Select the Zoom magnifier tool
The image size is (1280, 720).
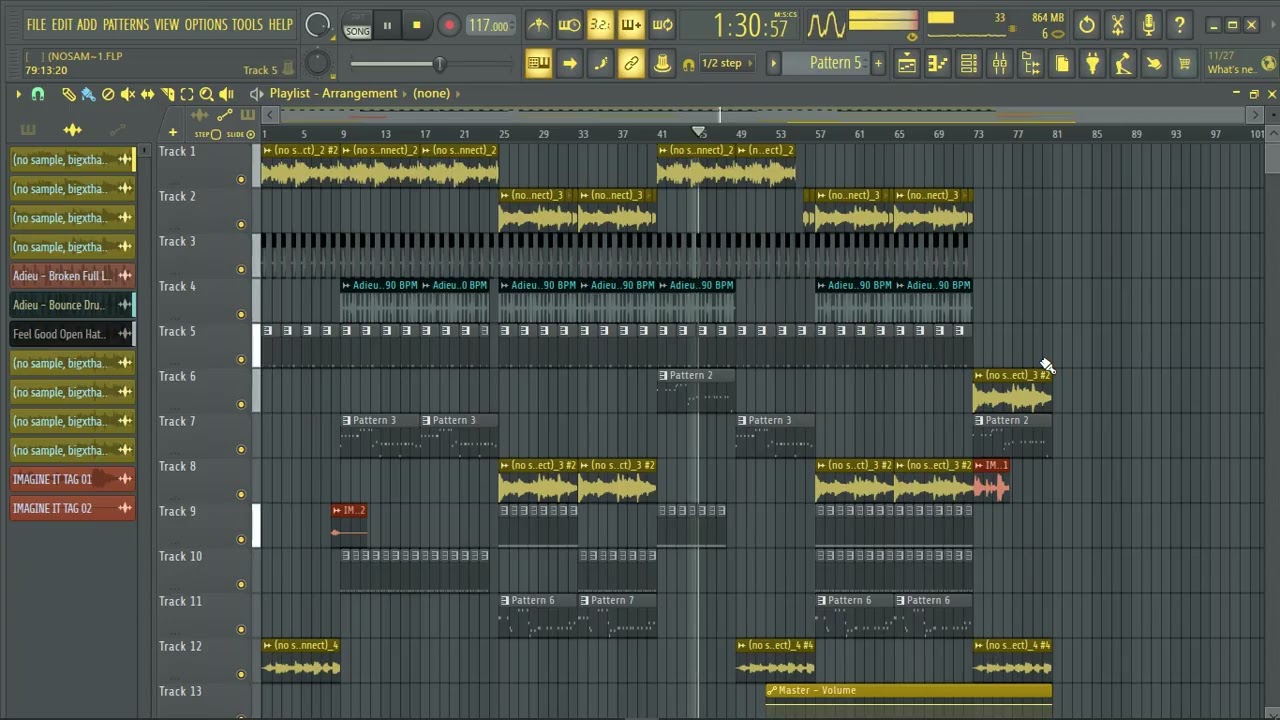[x=207, y=94]
